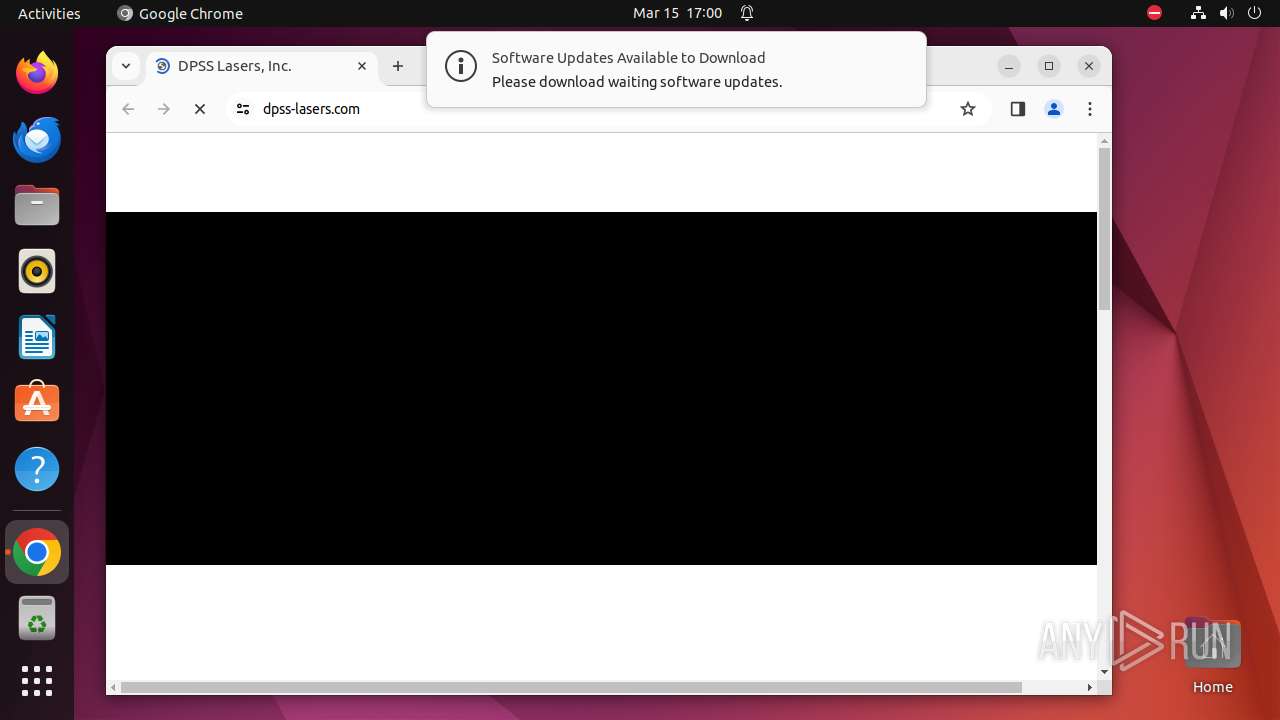Go back to previous page
The image size is (1280, 720).
128,109
